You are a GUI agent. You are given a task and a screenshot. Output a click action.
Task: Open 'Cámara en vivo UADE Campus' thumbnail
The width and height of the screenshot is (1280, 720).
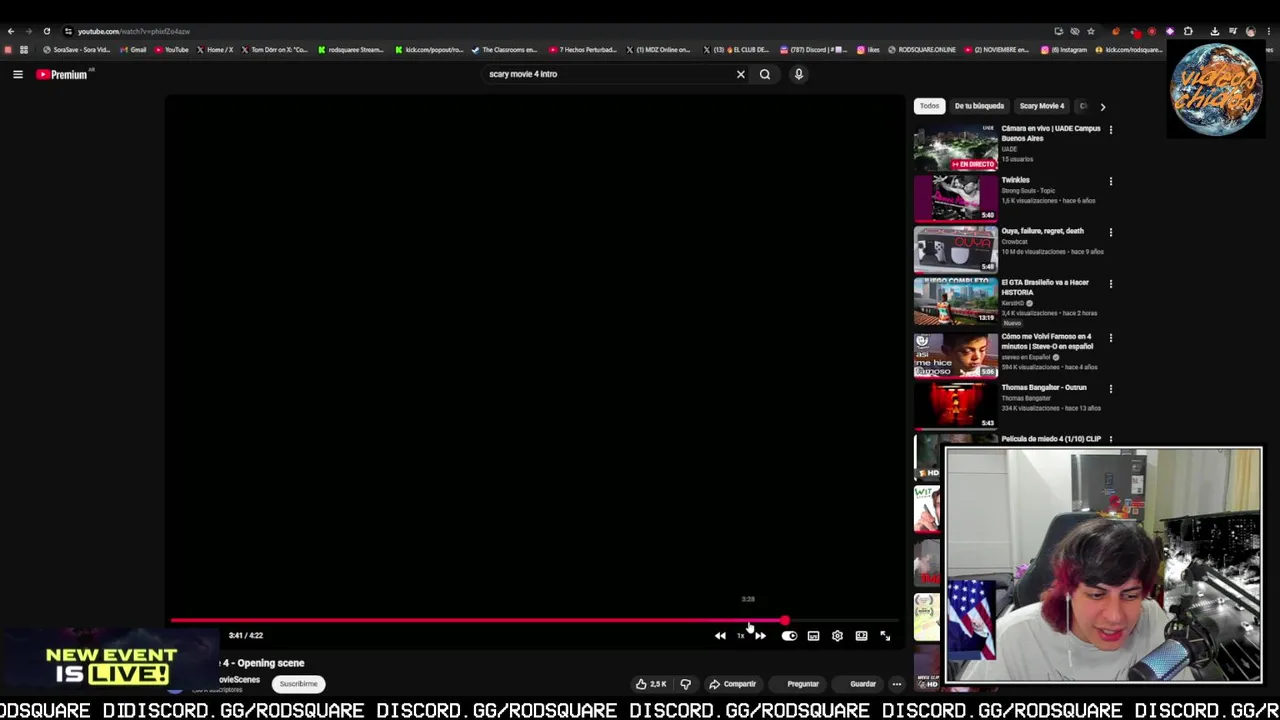tap(956, 147)
